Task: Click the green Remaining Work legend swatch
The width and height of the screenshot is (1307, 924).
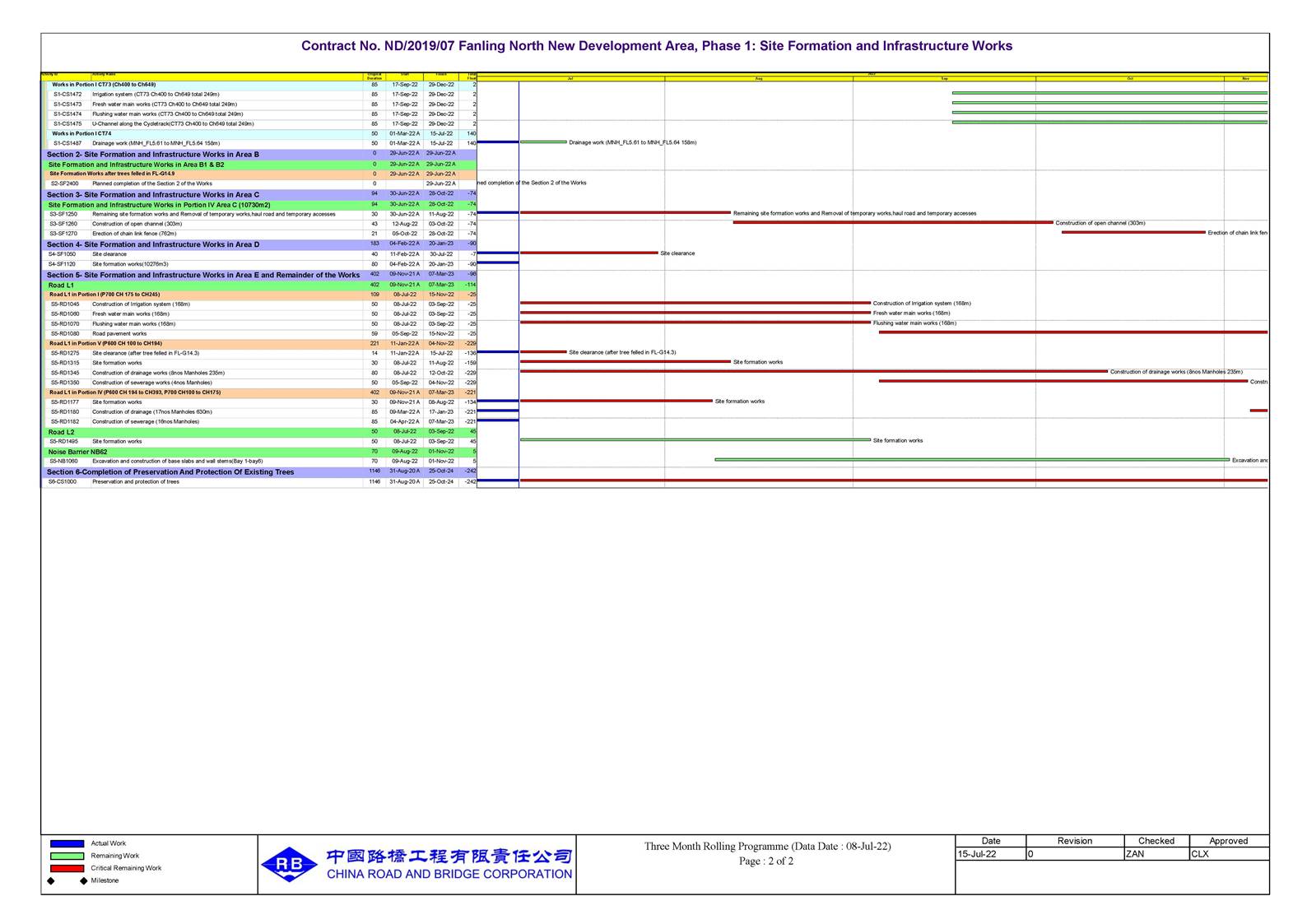Action: tap(67, 856)
